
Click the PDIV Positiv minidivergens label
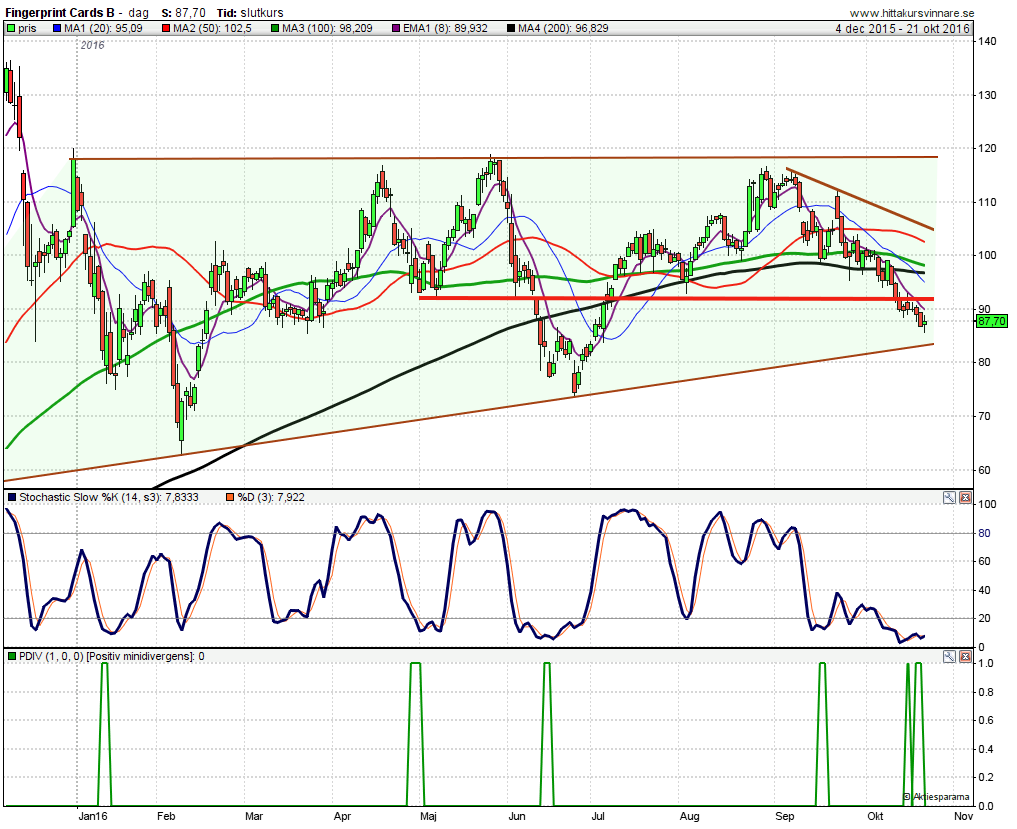tap(112, 656)
